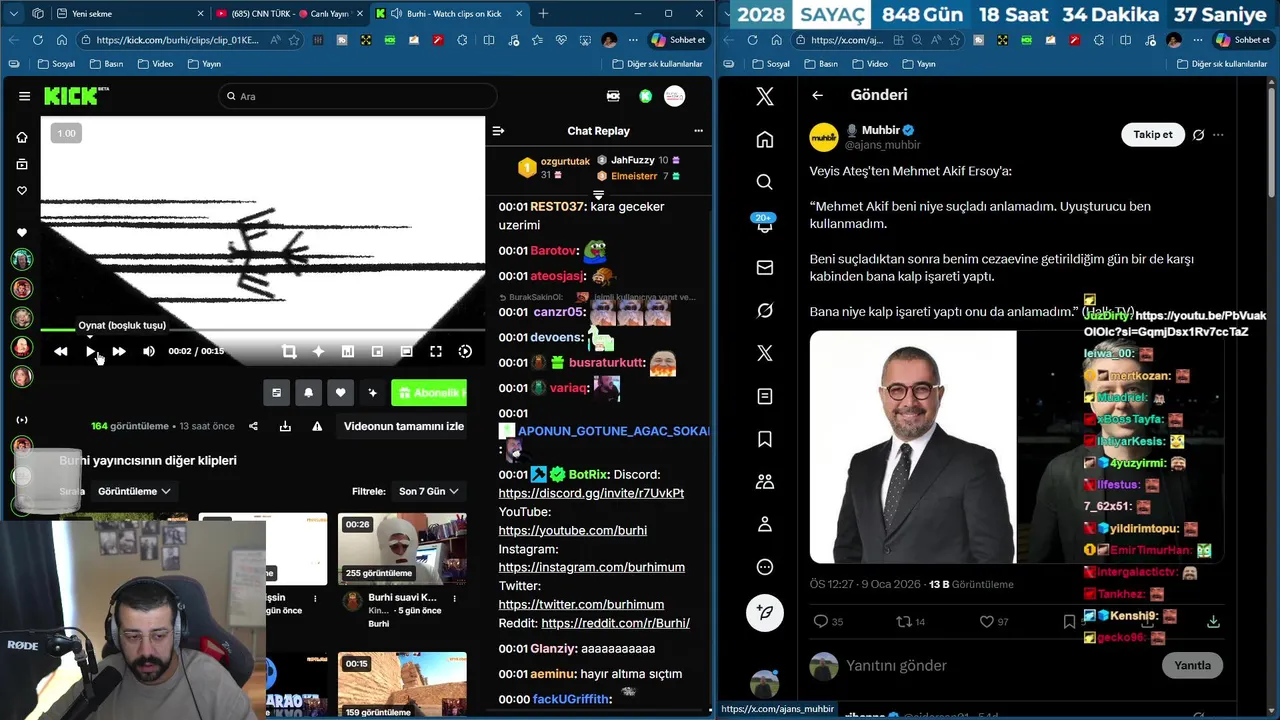Screen dimensions: 1280x720
Task: Share the clip via share icon
Action: (x=253, y=426)
